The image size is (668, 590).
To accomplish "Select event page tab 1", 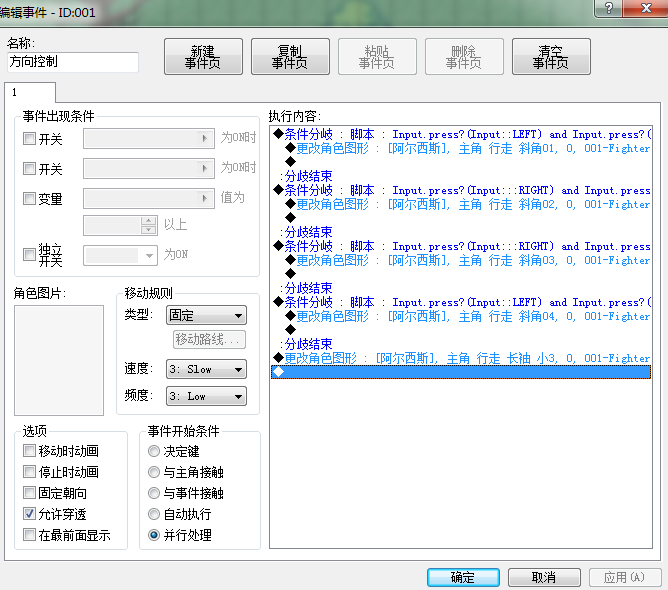I will (30, 92).
